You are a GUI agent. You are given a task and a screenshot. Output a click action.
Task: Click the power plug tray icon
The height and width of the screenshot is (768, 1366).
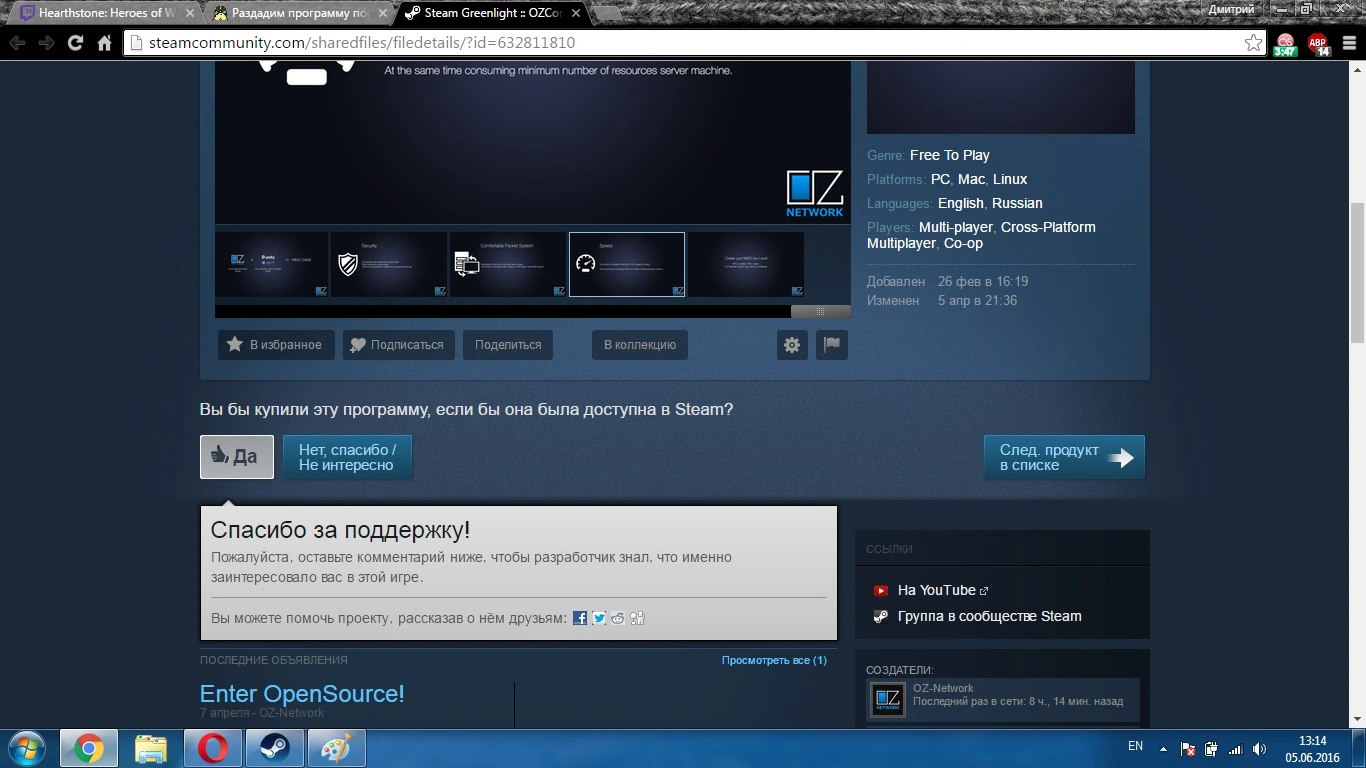(x=1212, y=749)
